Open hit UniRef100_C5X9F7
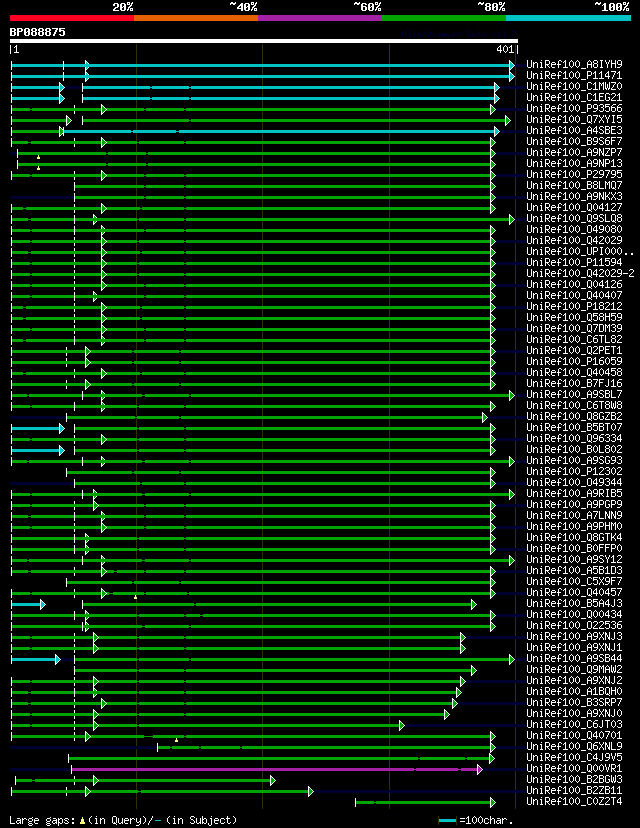 [574, 581]
